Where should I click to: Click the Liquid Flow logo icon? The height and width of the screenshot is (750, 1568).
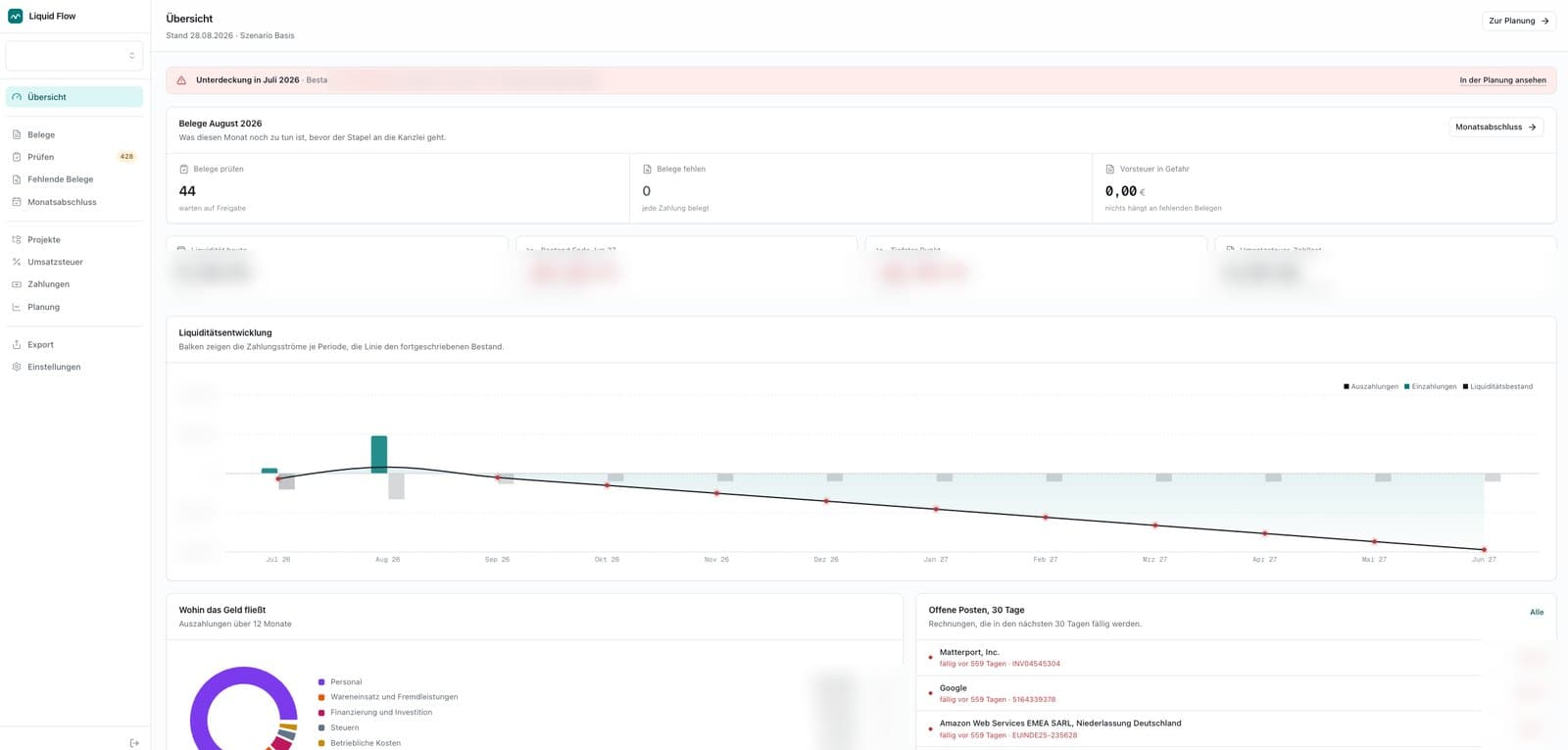click(x=16, y=16)
